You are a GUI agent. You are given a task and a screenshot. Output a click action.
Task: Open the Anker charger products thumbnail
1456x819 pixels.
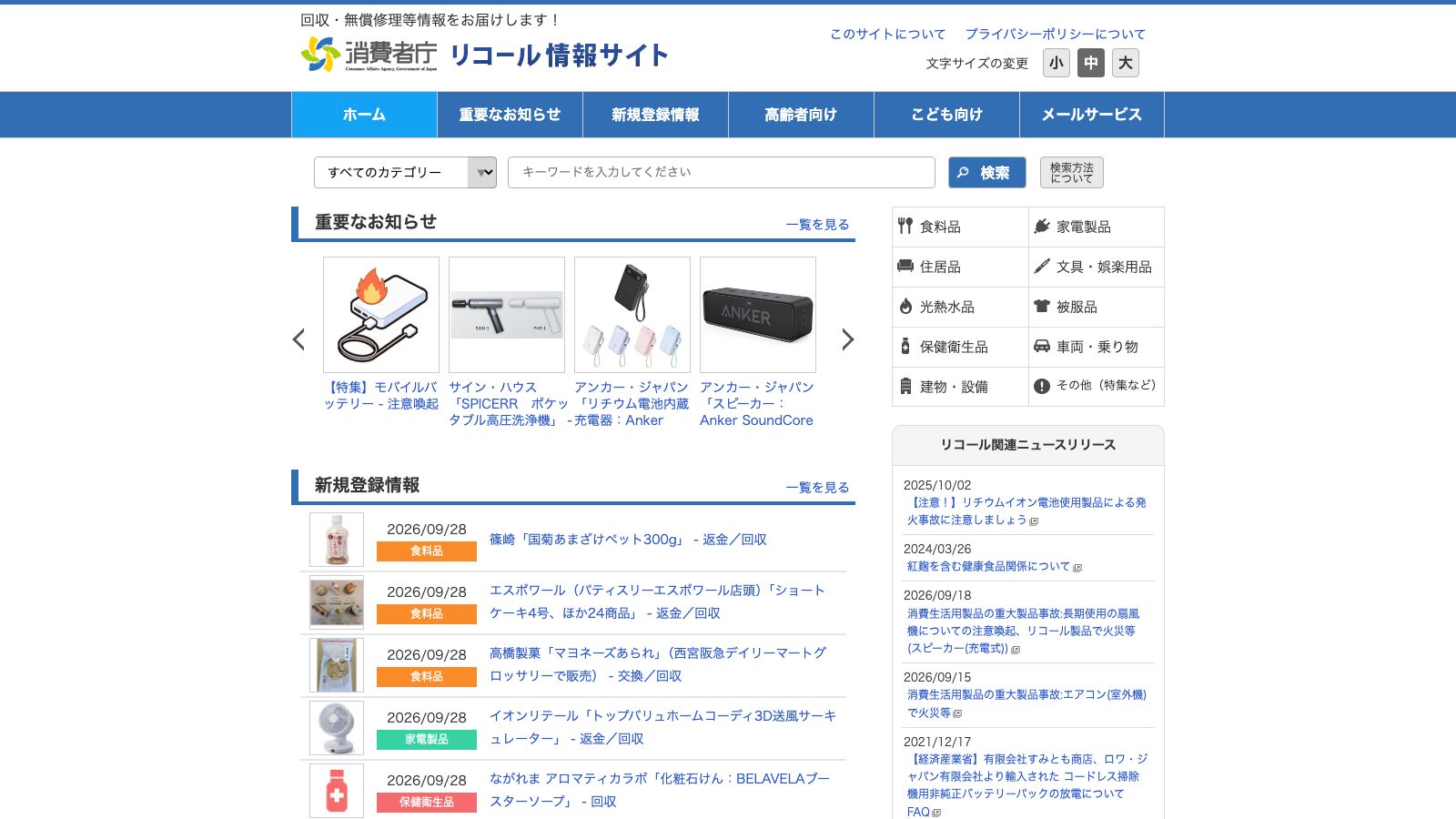(x=632, y=315)
